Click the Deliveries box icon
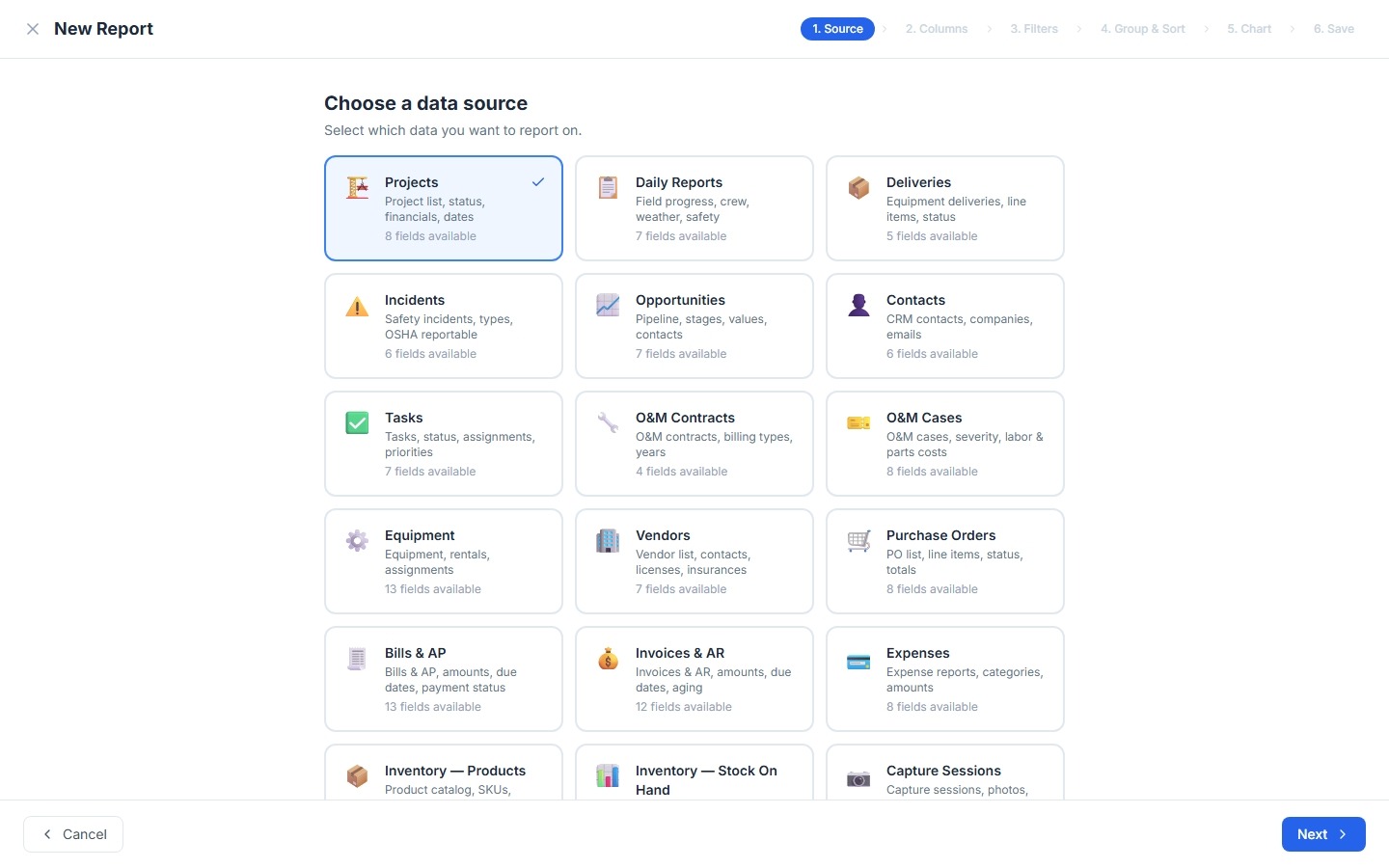 858,187
